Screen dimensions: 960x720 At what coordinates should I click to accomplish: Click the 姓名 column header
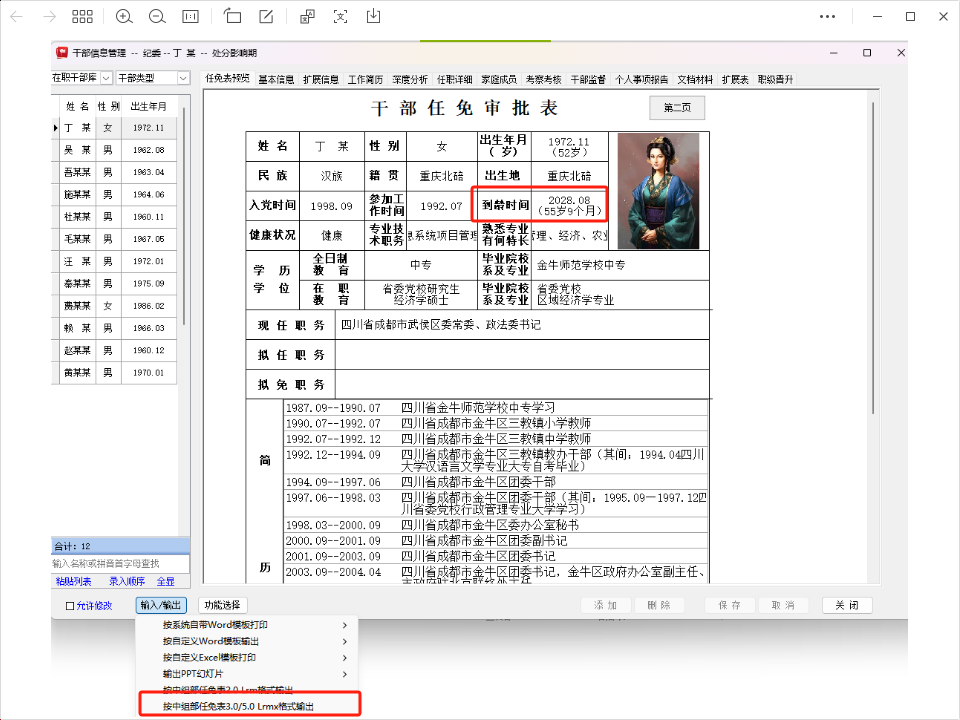click(78, 107)
